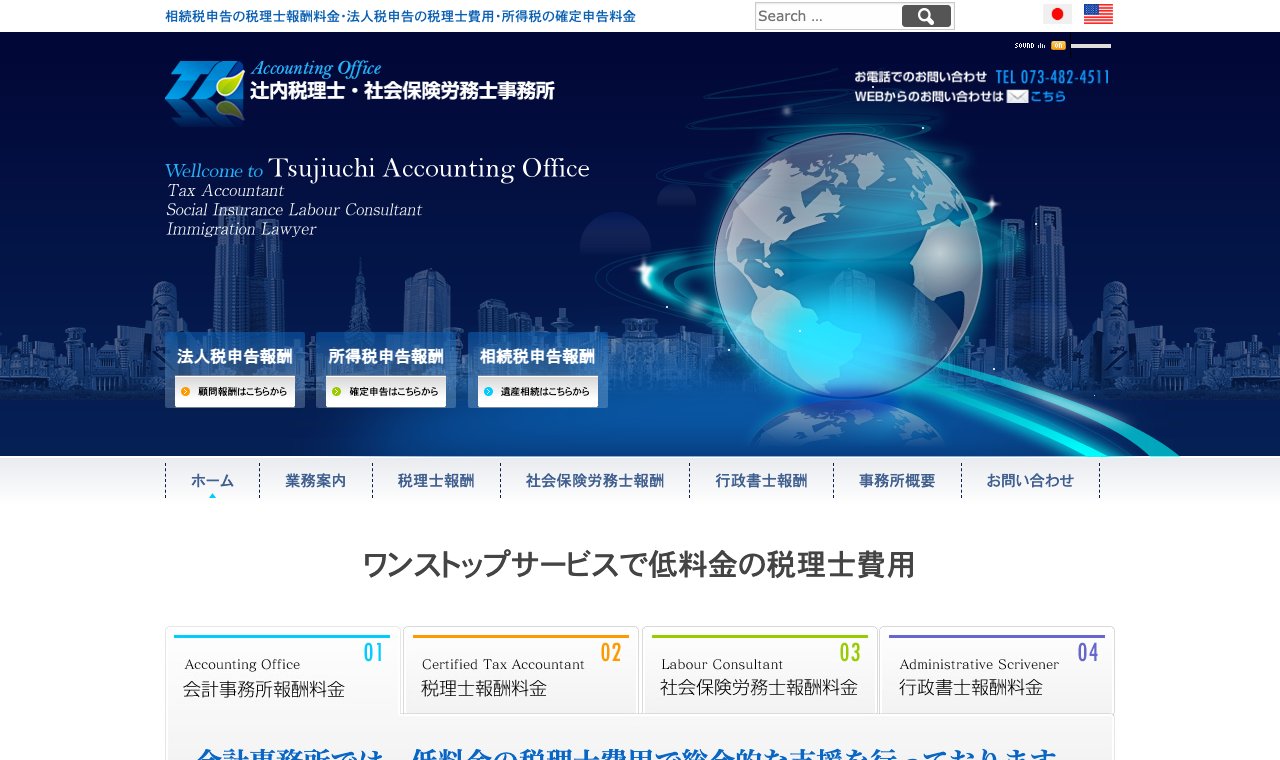Open 遺産相続はこちらから button

click(x=538, y=391)
